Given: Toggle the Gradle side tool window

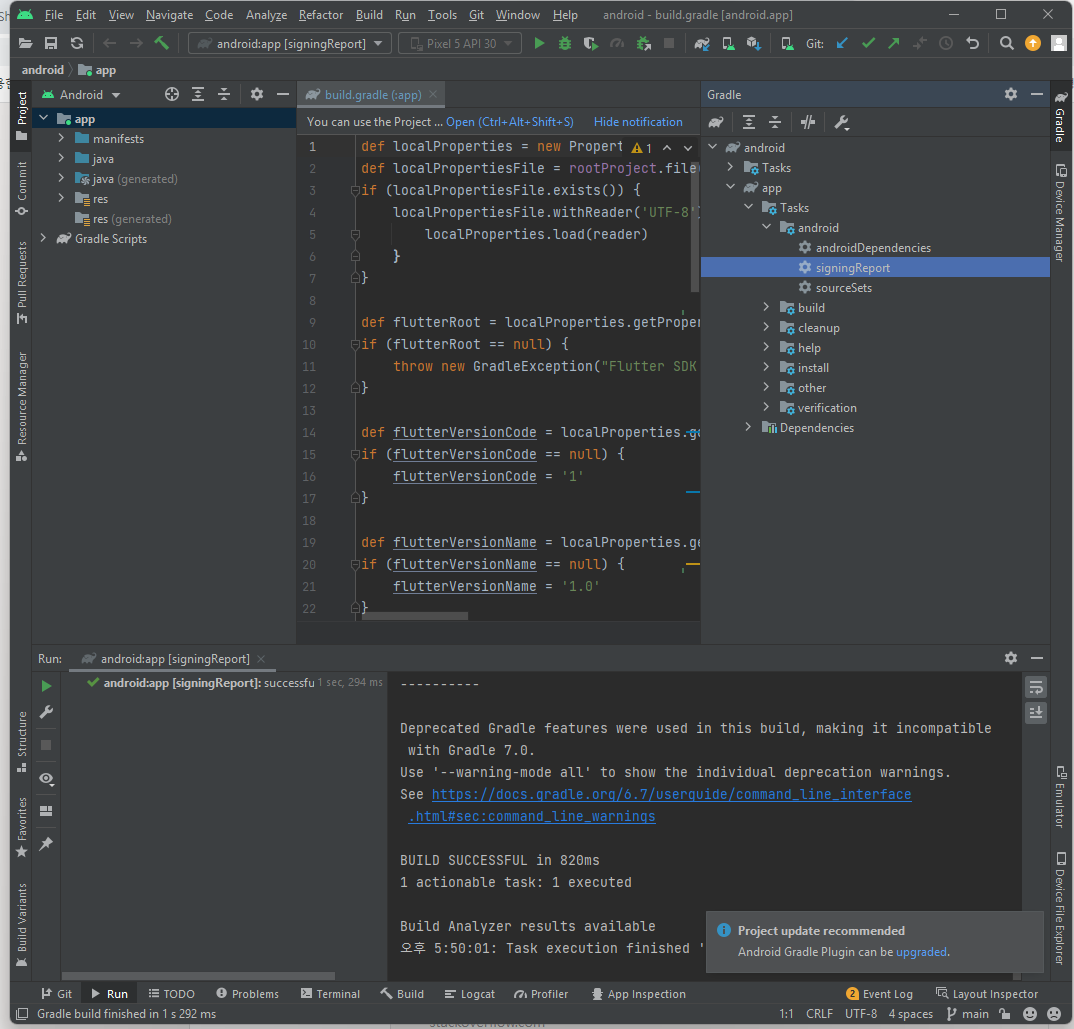Looking at the screenshot, I should [x=1060, y=116].
